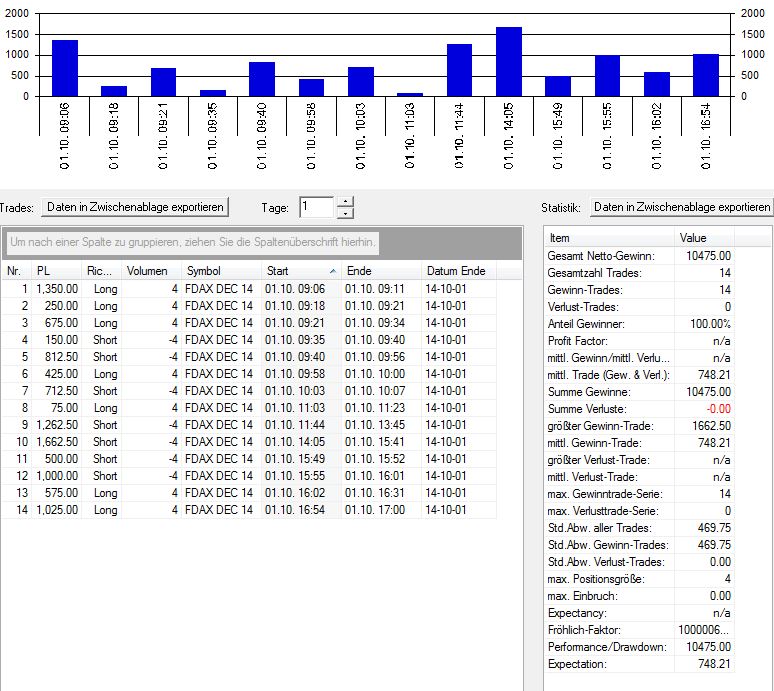Screen dimensions: 774x691
Task: Select trade row with PL 1,350.00
Action: 249,289
